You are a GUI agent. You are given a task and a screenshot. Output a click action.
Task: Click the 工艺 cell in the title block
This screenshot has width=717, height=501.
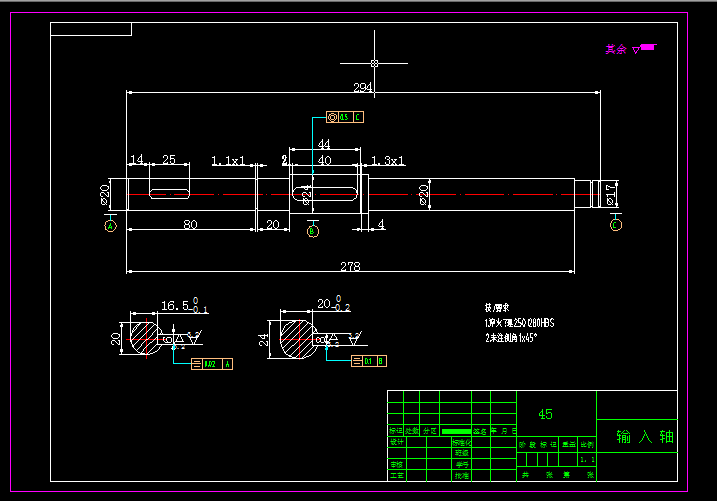(x=397, y=476)
